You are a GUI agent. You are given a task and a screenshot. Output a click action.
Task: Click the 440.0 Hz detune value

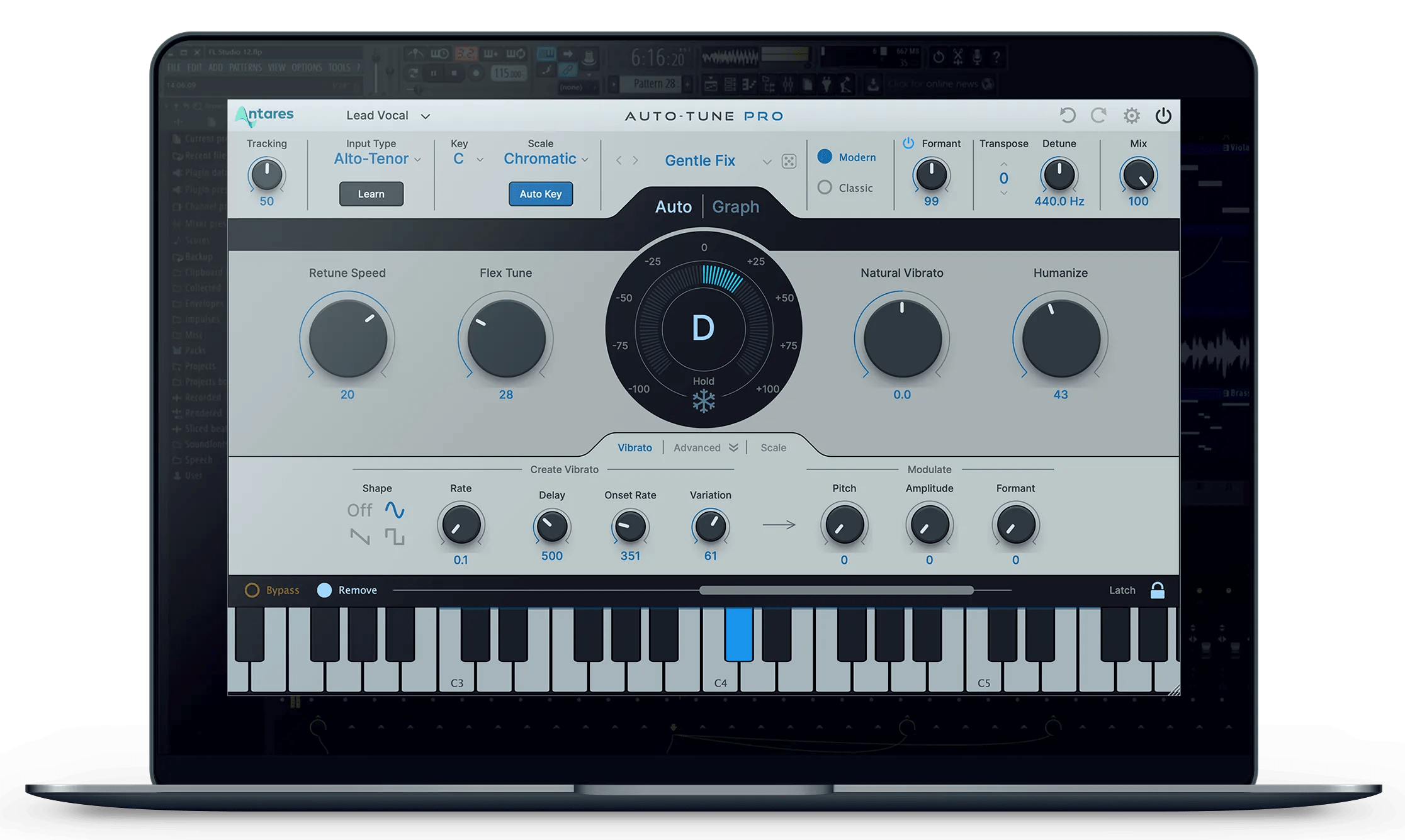click(x=1059, y=201)
